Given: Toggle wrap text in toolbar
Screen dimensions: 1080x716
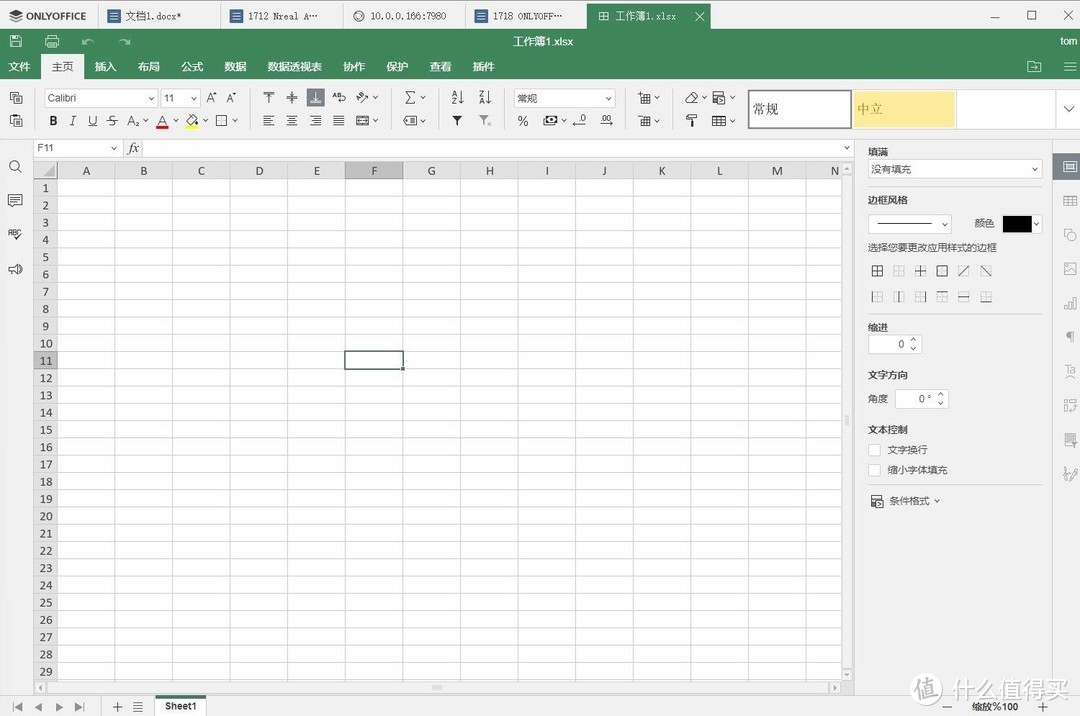Looking at the screenshot, I should 339,98.
